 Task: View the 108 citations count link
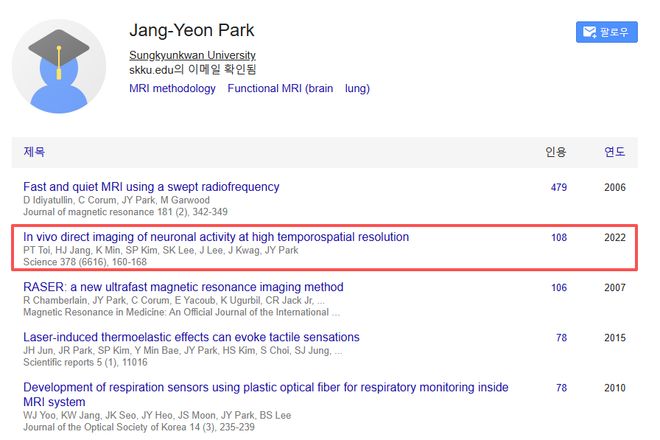pos(558,237)
